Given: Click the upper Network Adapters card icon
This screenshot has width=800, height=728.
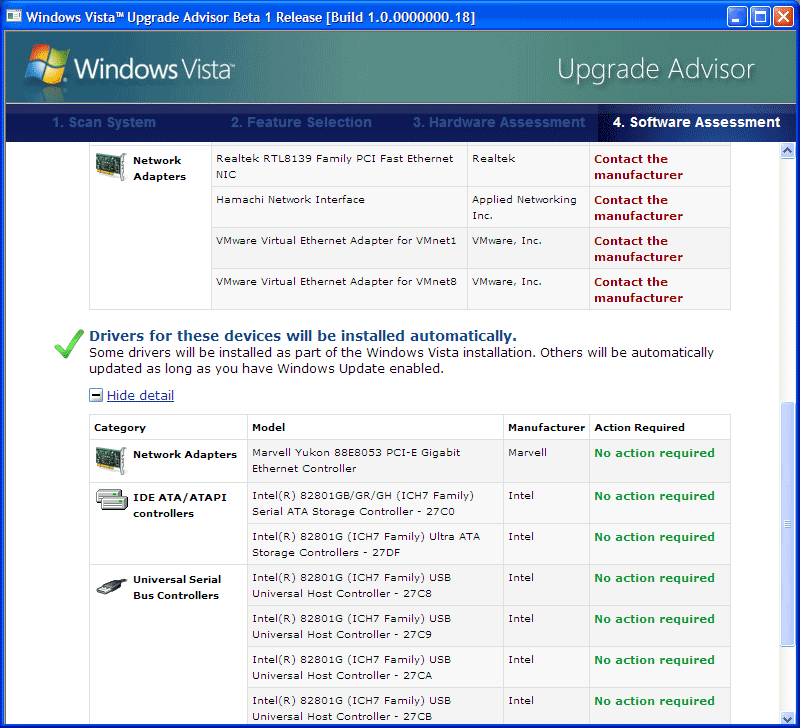Looking at the screenshot, I should coord(111,166).
